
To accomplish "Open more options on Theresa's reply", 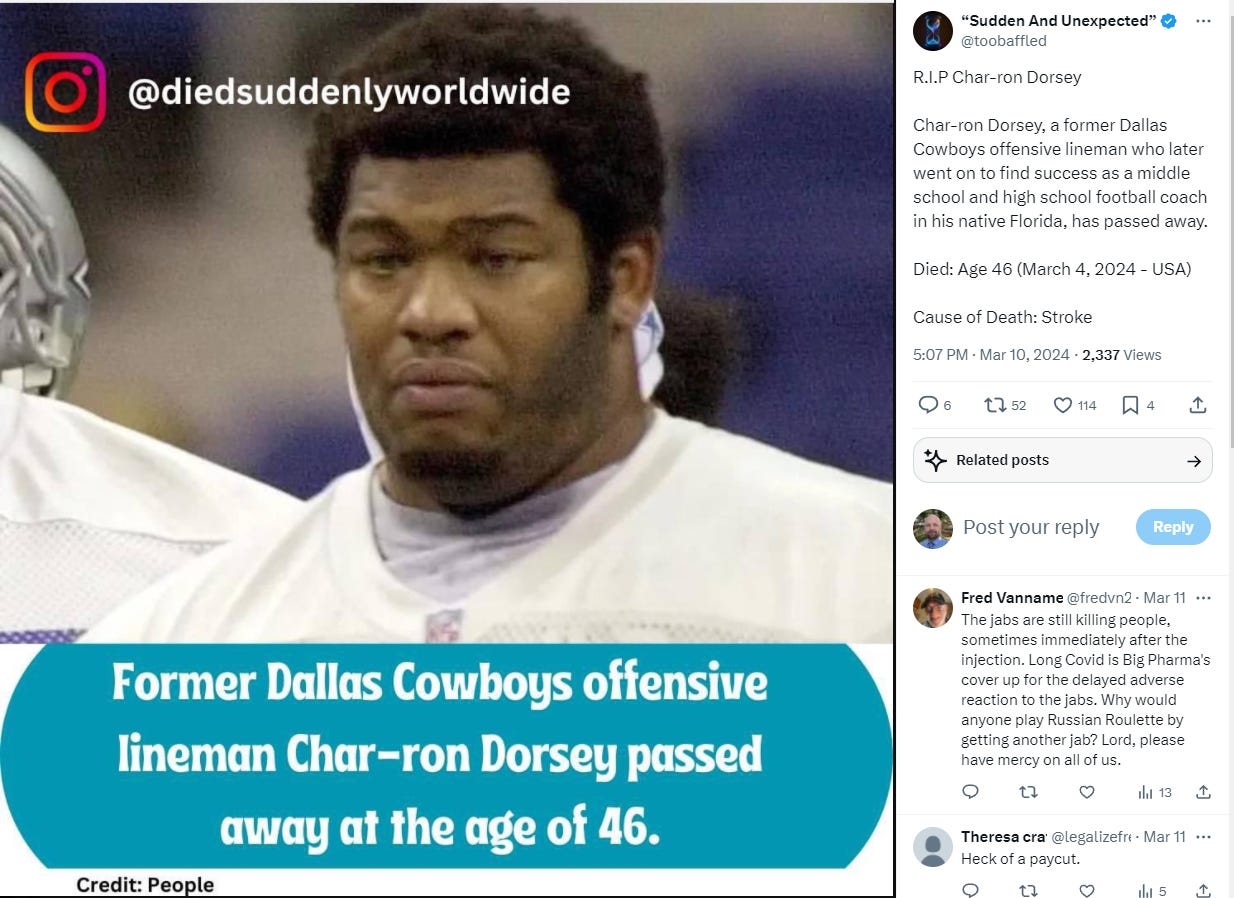I will (x=1203, y=836).
